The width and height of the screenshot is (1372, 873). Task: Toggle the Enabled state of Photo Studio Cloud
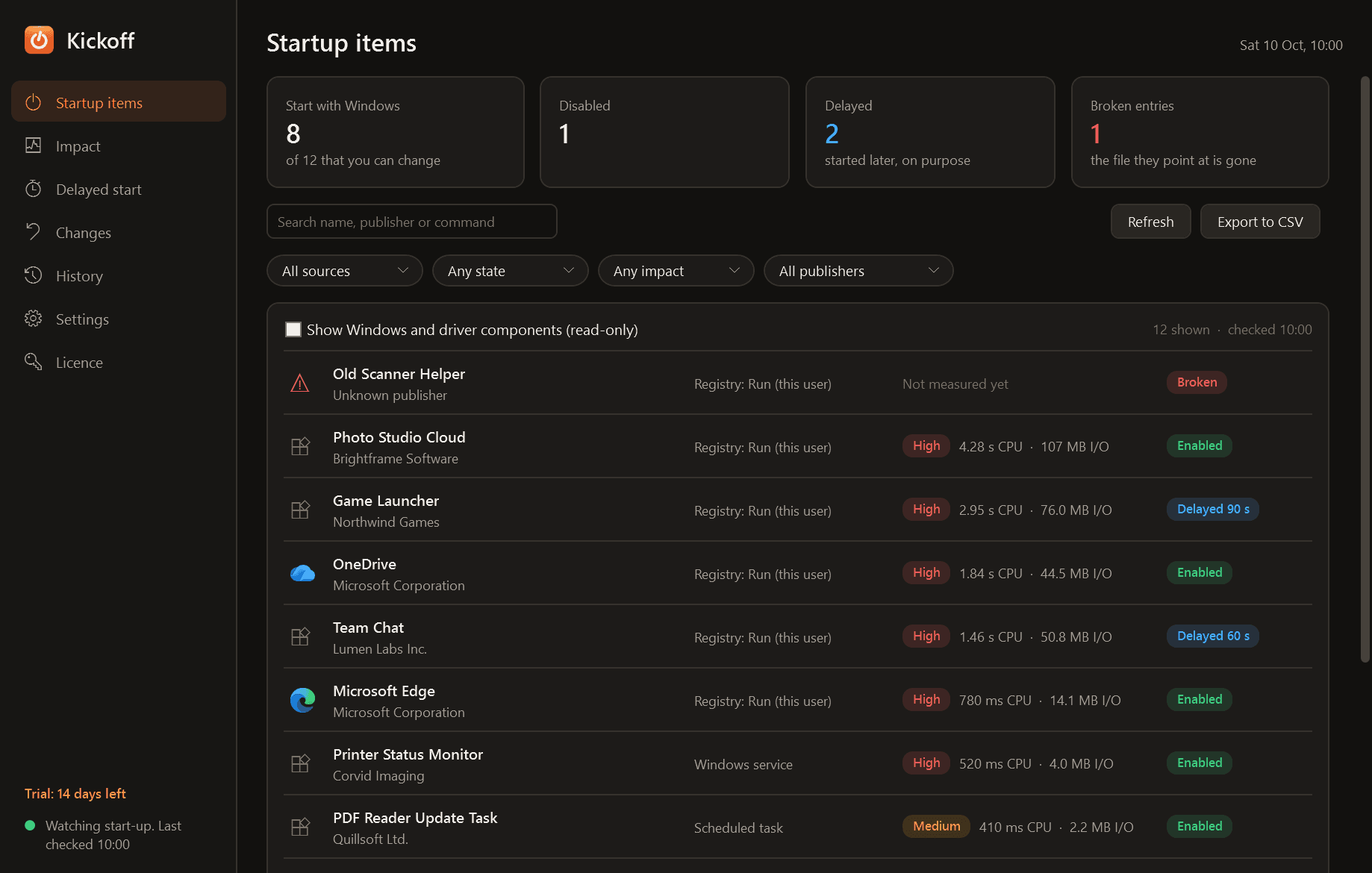1200,445
